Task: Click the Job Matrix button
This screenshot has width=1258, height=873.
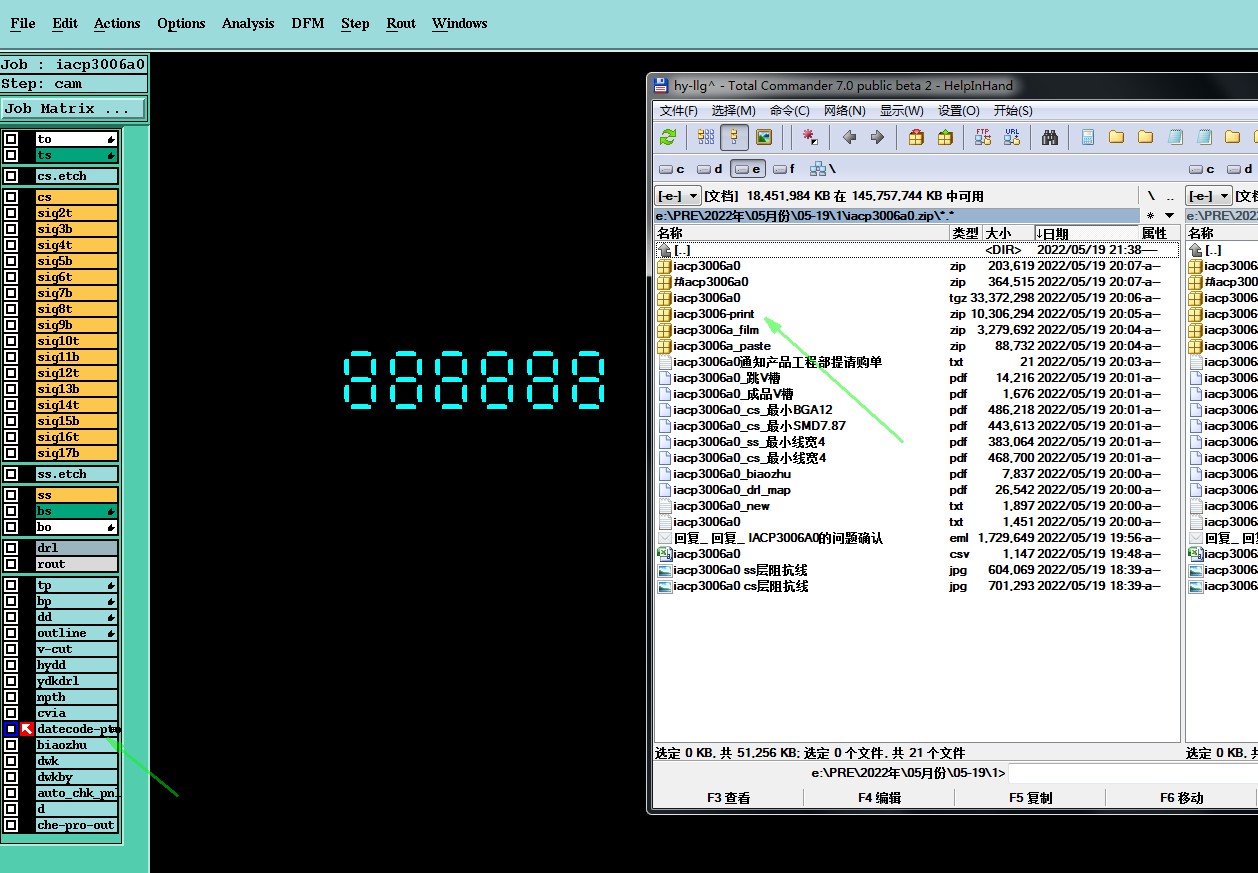Action: tap(73, 108)
